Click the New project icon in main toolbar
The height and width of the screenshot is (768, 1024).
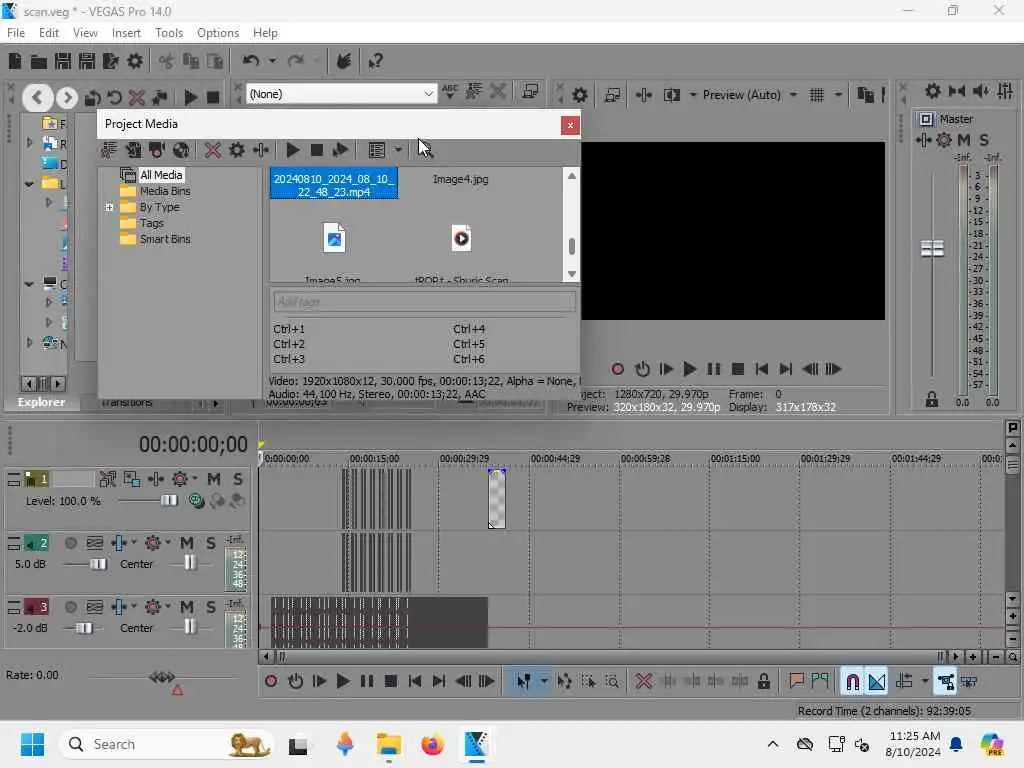pyautogui.click(x=14, y=61)
